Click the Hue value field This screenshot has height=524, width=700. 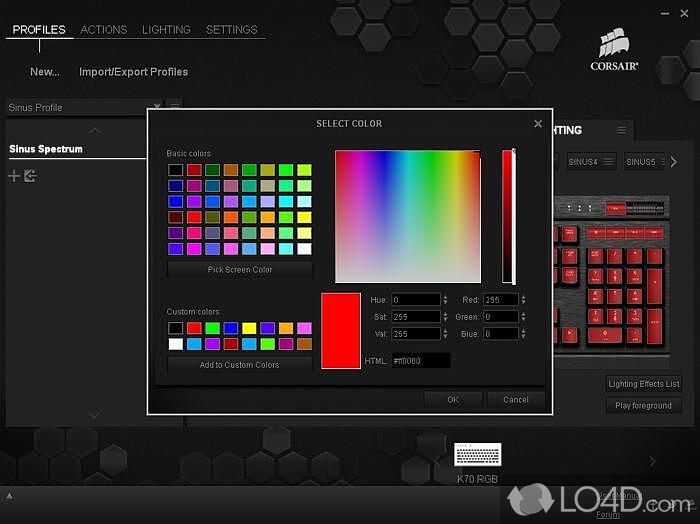(416, 299)
